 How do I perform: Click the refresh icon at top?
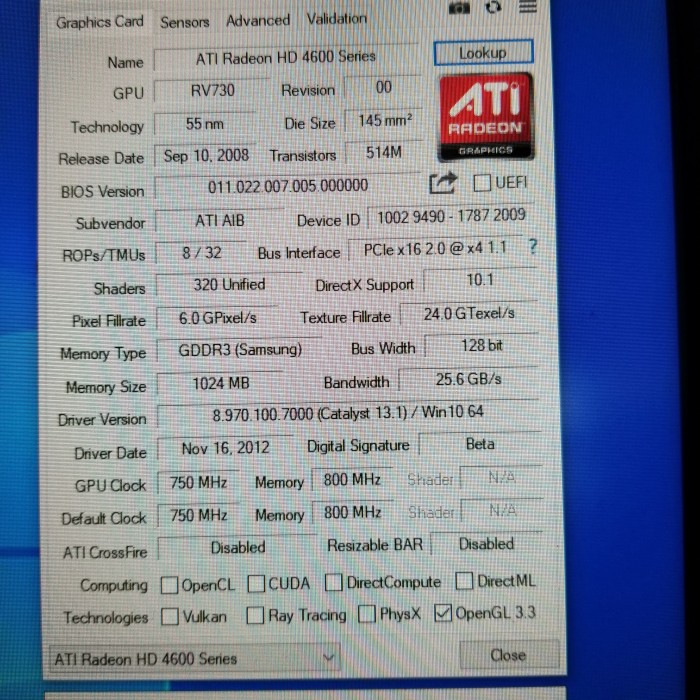point(493,6)
